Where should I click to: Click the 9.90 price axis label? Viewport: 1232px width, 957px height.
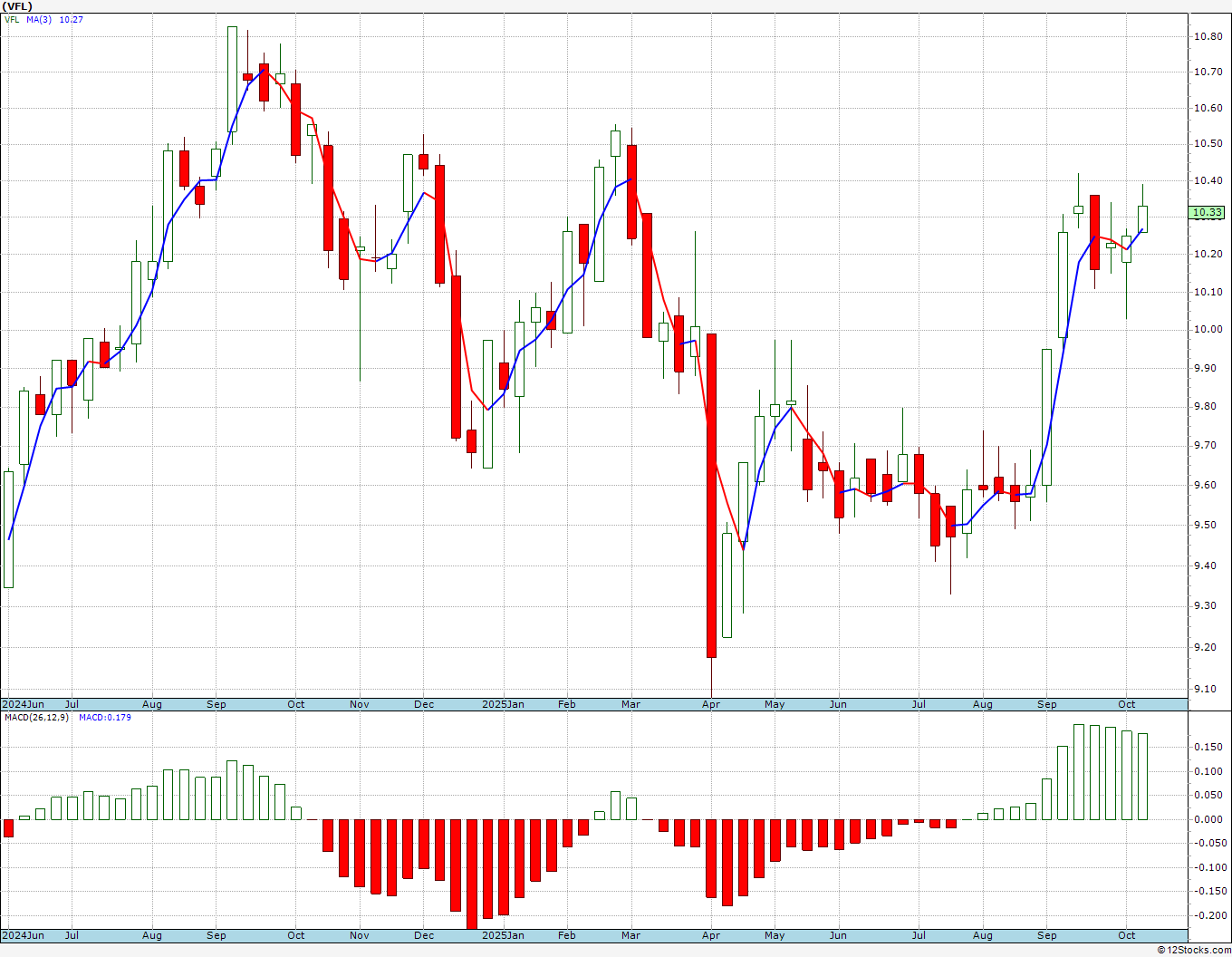click(1207, 368)
